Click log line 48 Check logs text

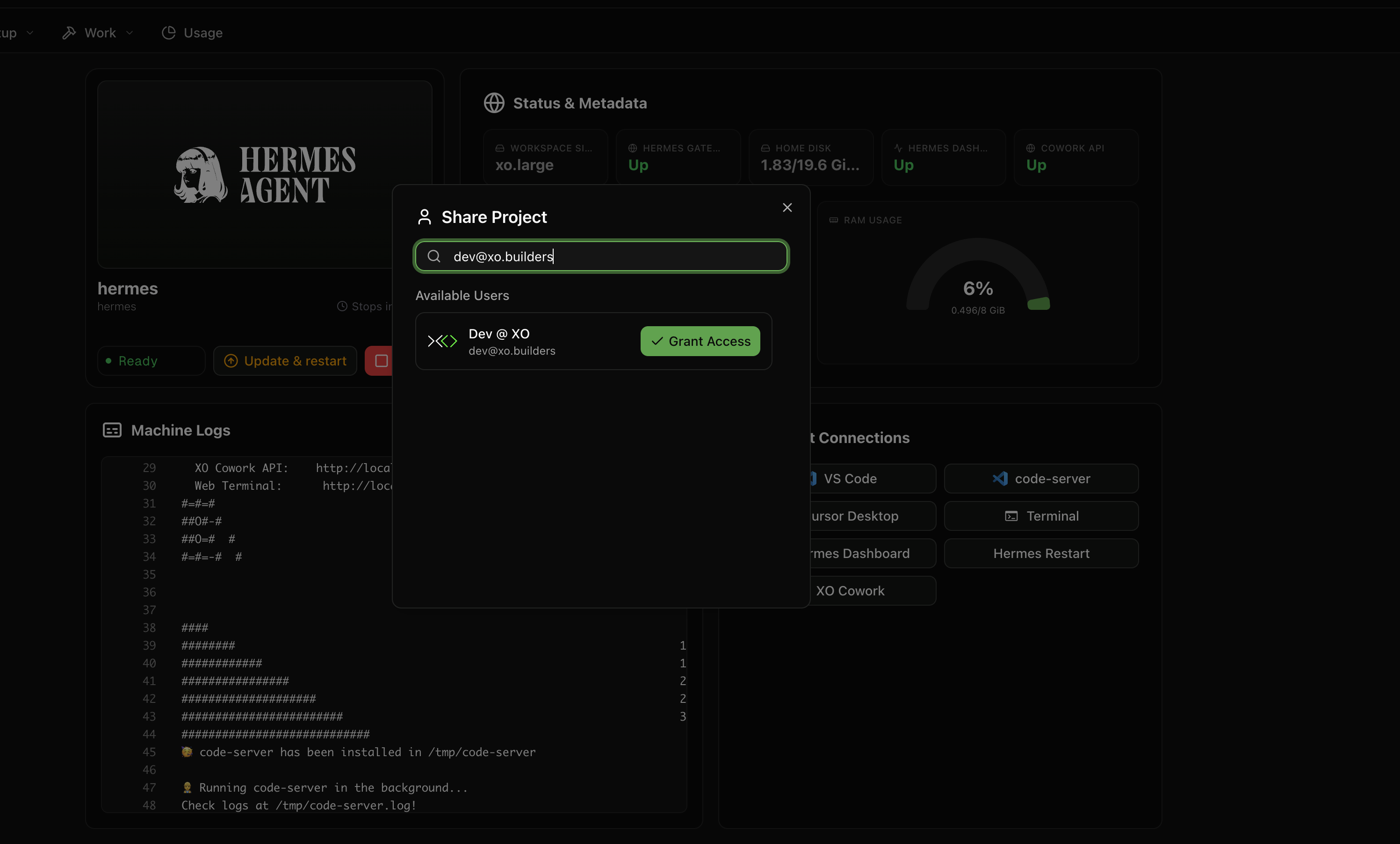click(299, 805)
